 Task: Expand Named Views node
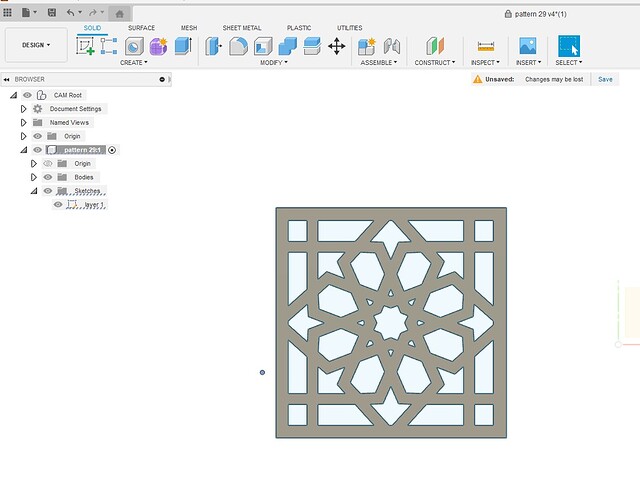(23, 122)
